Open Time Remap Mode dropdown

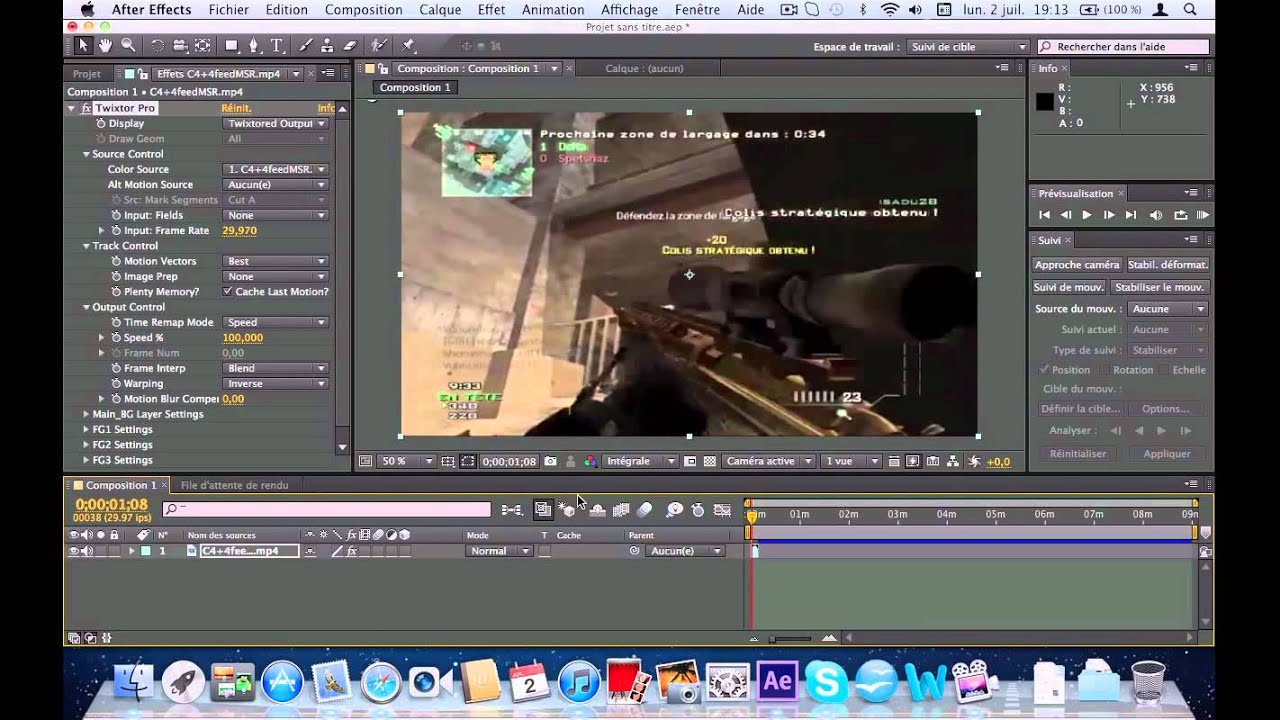click(x=275, y=322)
